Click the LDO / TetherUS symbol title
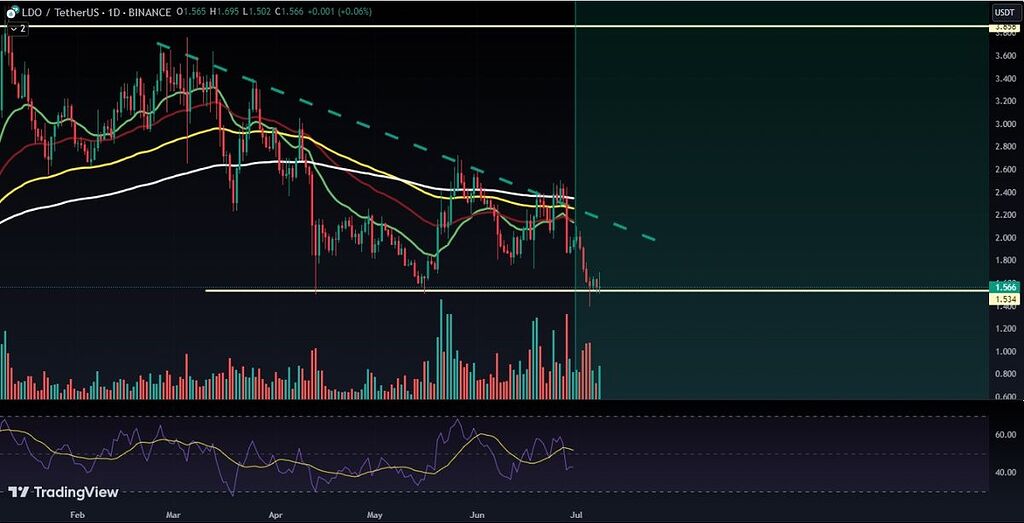 pyautogui.click(x=54, y=12)
